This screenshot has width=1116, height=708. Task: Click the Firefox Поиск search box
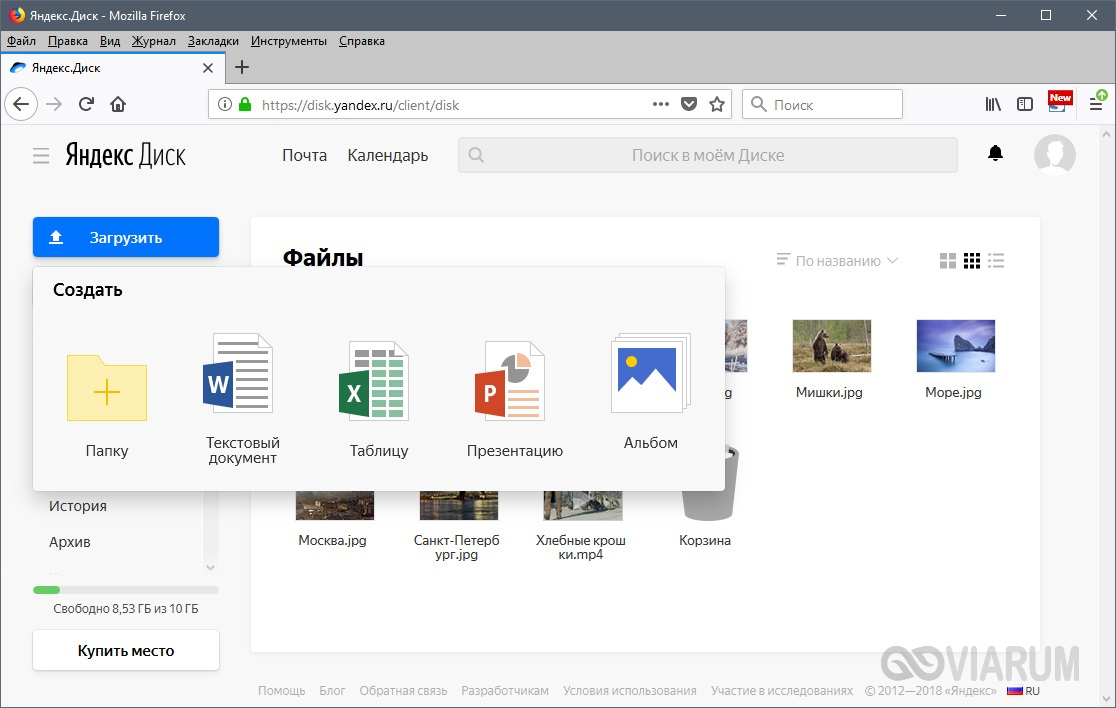822,105
